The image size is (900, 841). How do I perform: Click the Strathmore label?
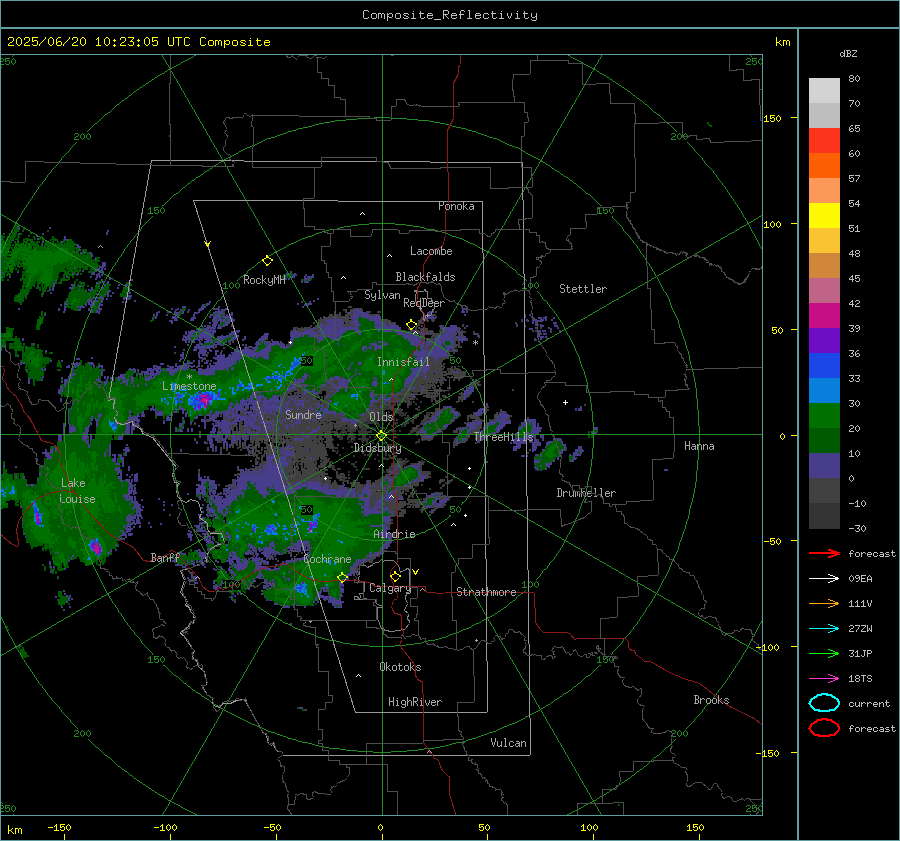coord(486,592)
